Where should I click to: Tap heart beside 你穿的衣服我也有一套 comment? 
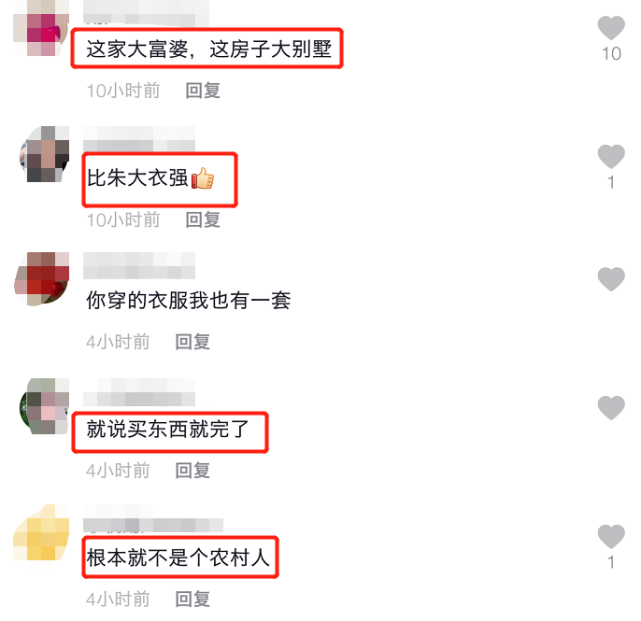point(611,279)
